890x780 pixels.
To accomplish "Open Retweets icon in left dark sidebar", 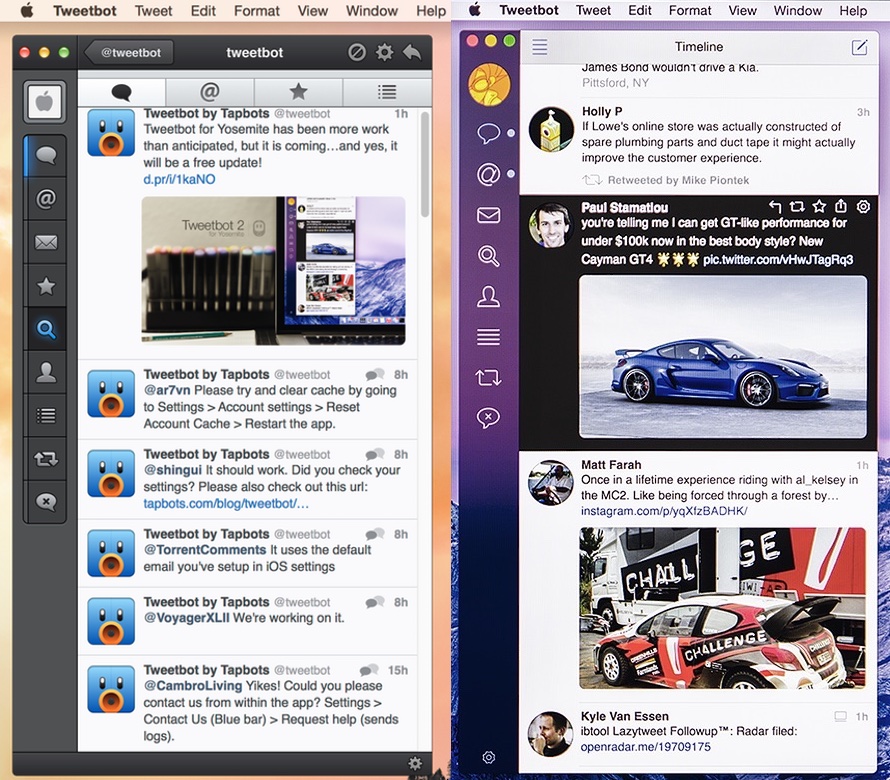I will 45,459.
